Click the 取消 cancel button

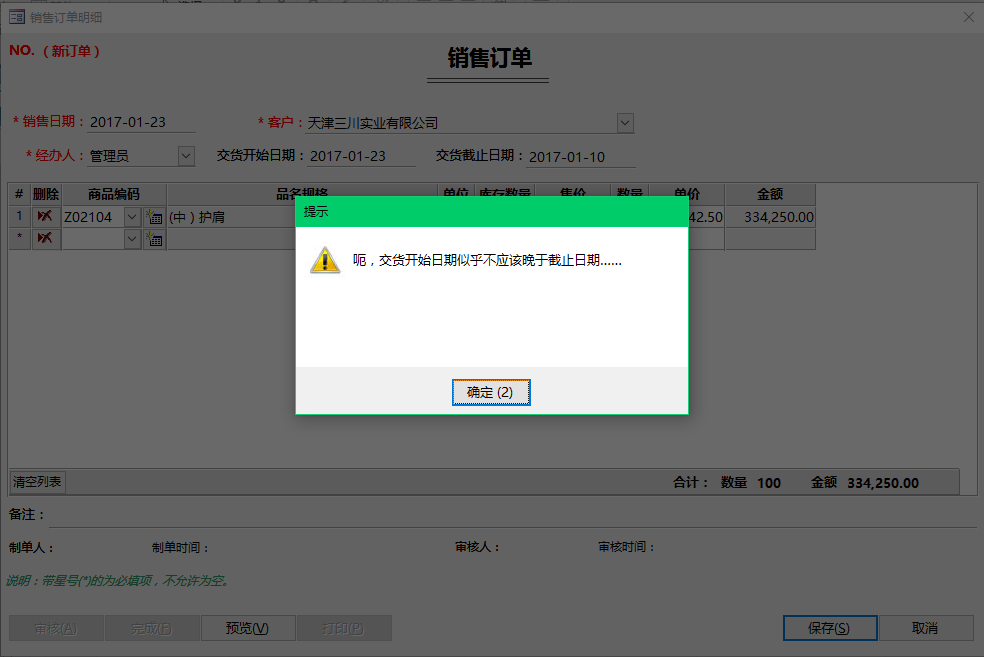(925, 628)
